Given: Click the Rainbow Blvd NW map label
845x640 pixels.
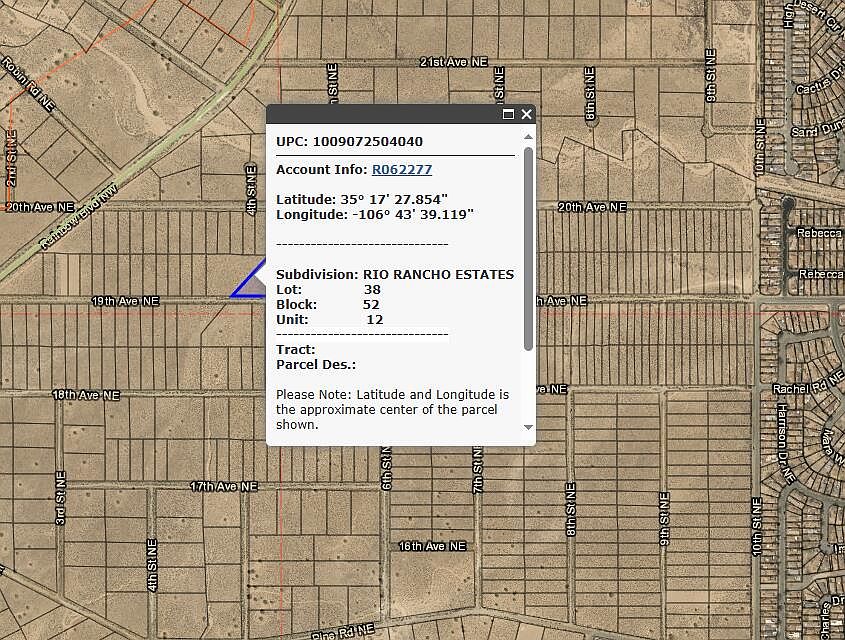Looking at the screenshot, I should 79,218.
